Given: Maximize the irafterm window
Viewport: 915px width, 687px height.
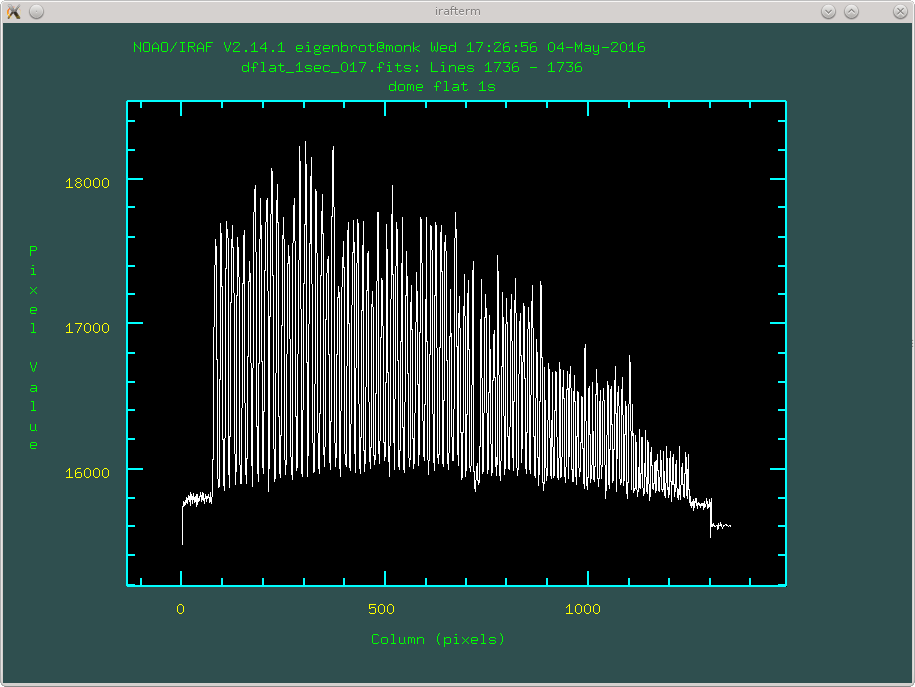Looking at the screenshot, I should [851, 11].
